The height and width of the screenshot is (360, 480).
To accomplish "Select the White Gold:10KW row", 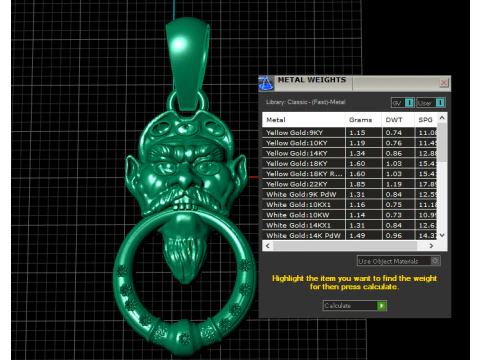I will 349,215.
